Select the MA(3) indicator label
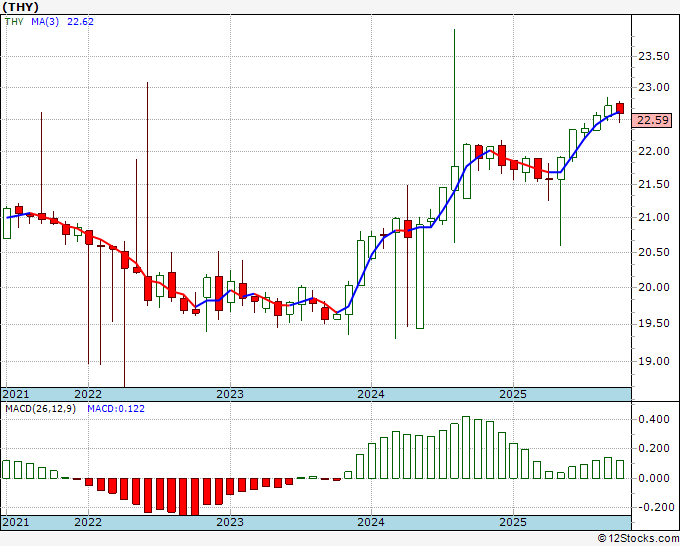680x546 pixels. [x=45, y=22]
